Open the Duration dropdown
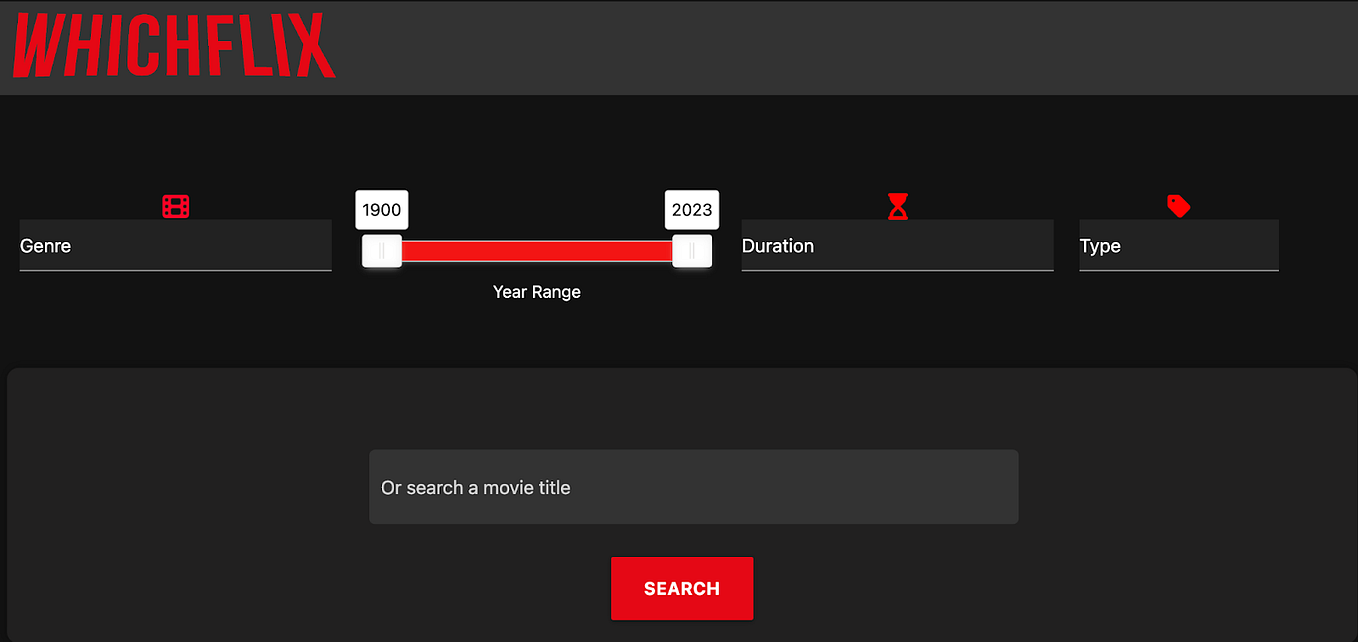This screenshot has height=642, width=1358. click(x=897, y=246)
